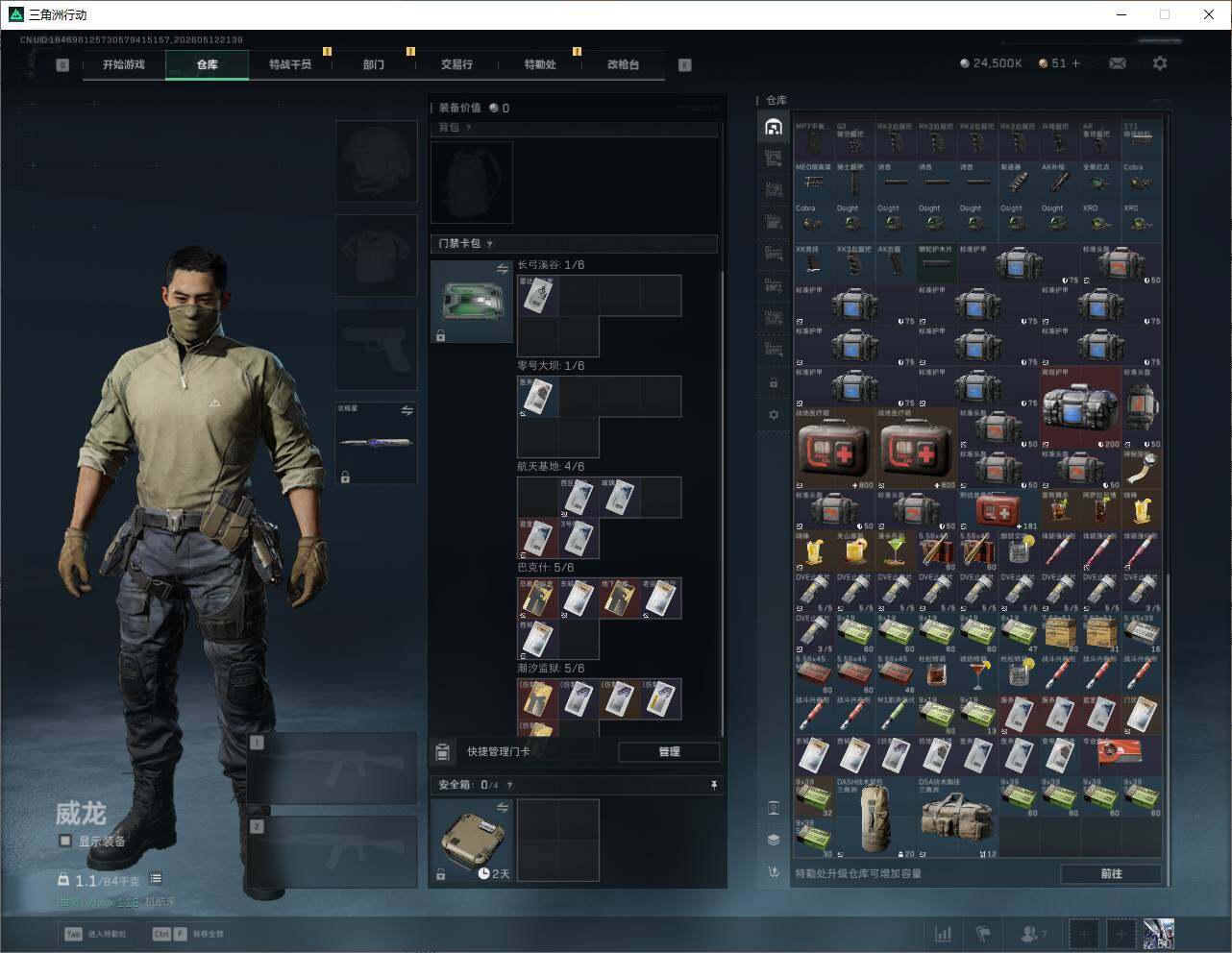Click the empty body armor slot
Viewport: 1232px width, 953px height.
376,255
